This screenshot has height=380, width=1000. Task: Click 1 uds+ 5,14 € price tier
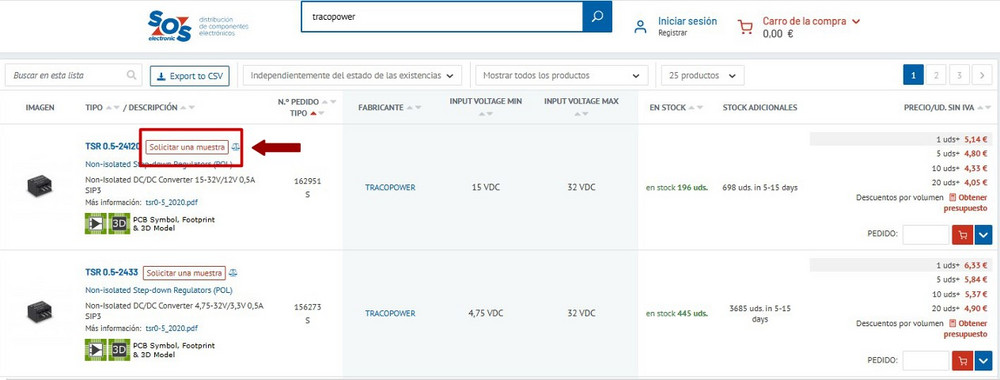tap(901, 139)
